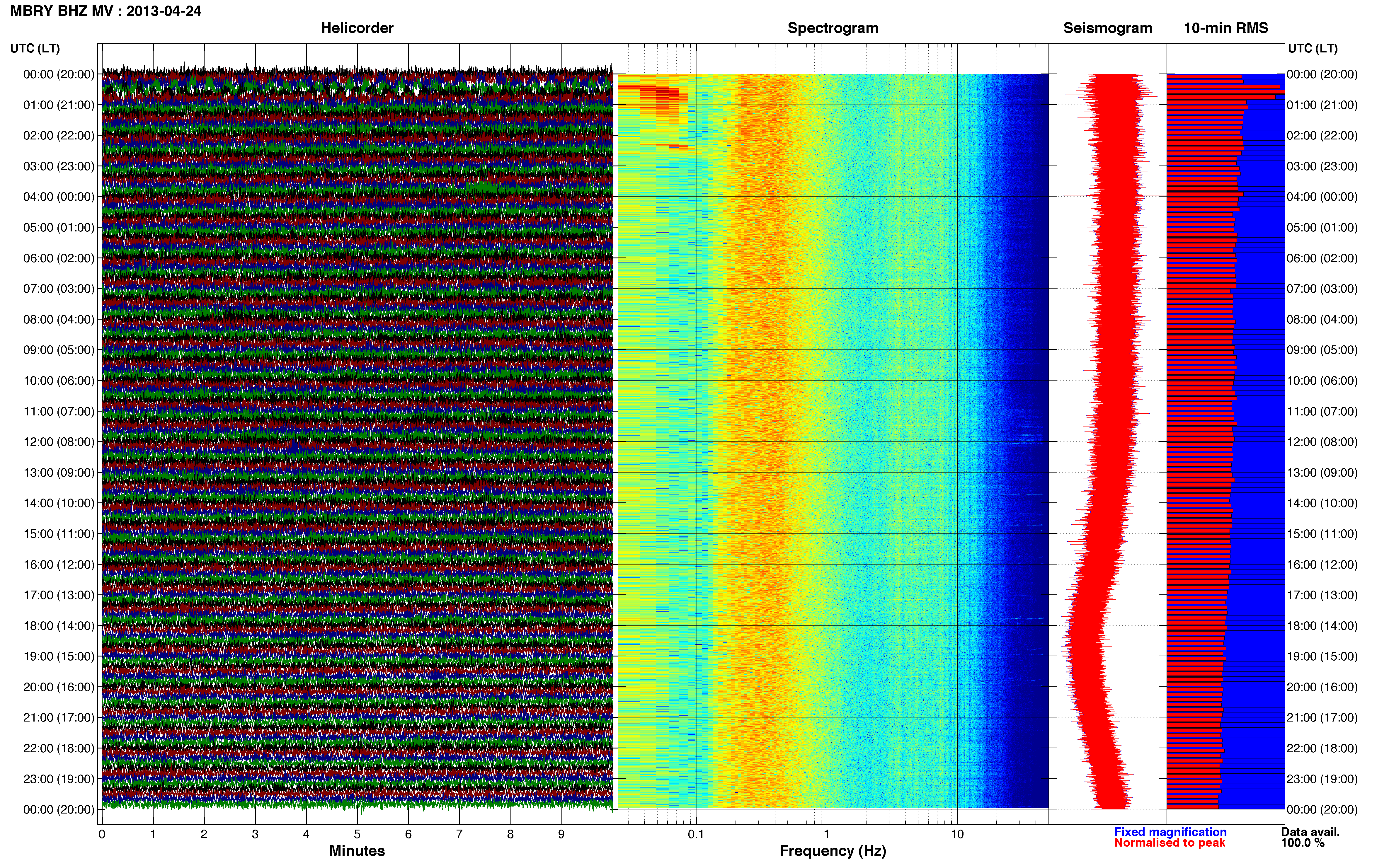1389x868 pixels.
Task: Click right time label 06:00 (02:00)
Action: tap(1322, 258)
